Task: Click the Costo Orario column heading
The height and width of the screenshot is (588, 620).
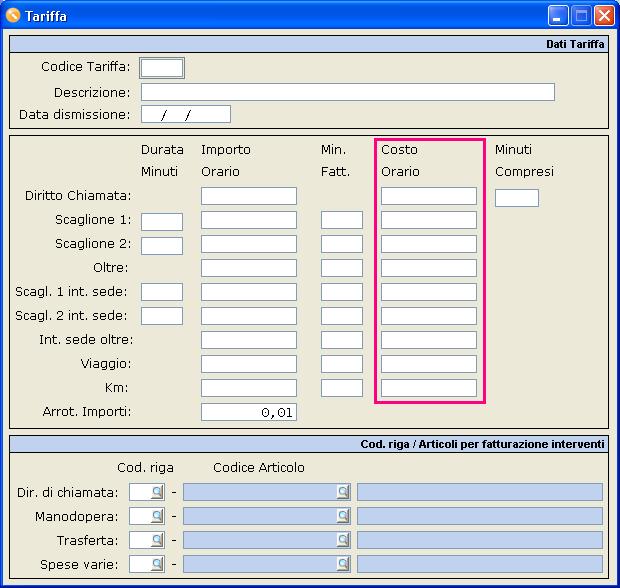Action: [x=400, y=161]
